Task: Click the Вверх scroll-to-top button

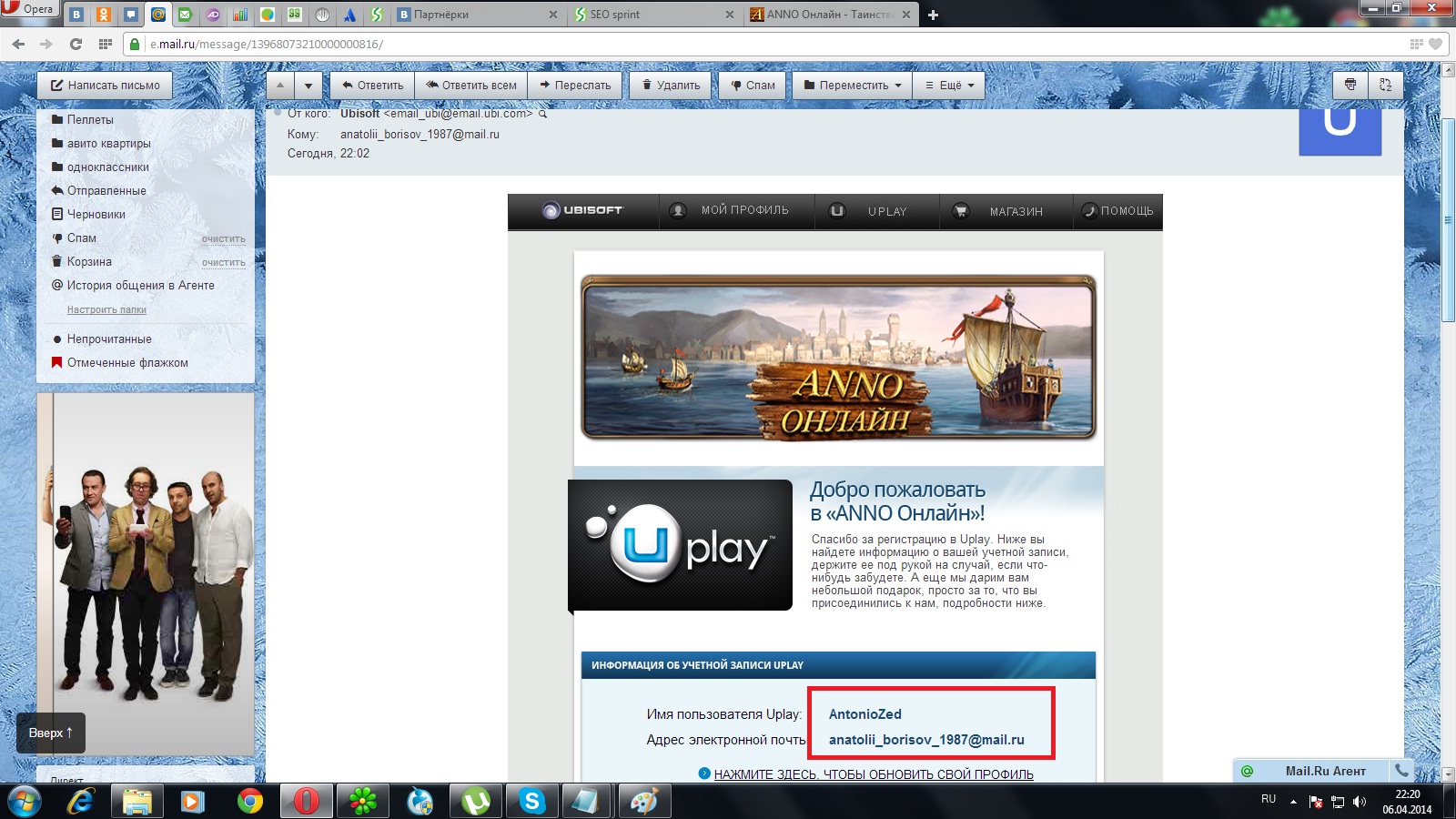Action: click(51, 733)
